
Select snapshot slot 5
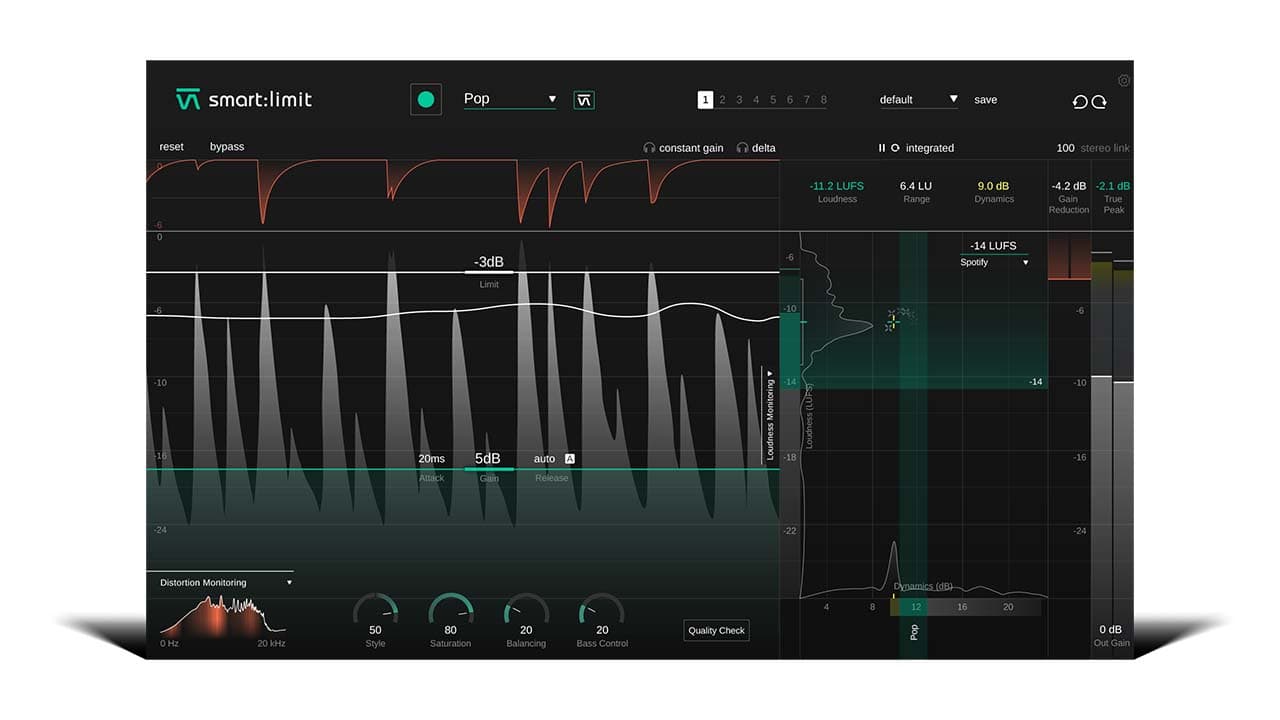pos(771,100)
